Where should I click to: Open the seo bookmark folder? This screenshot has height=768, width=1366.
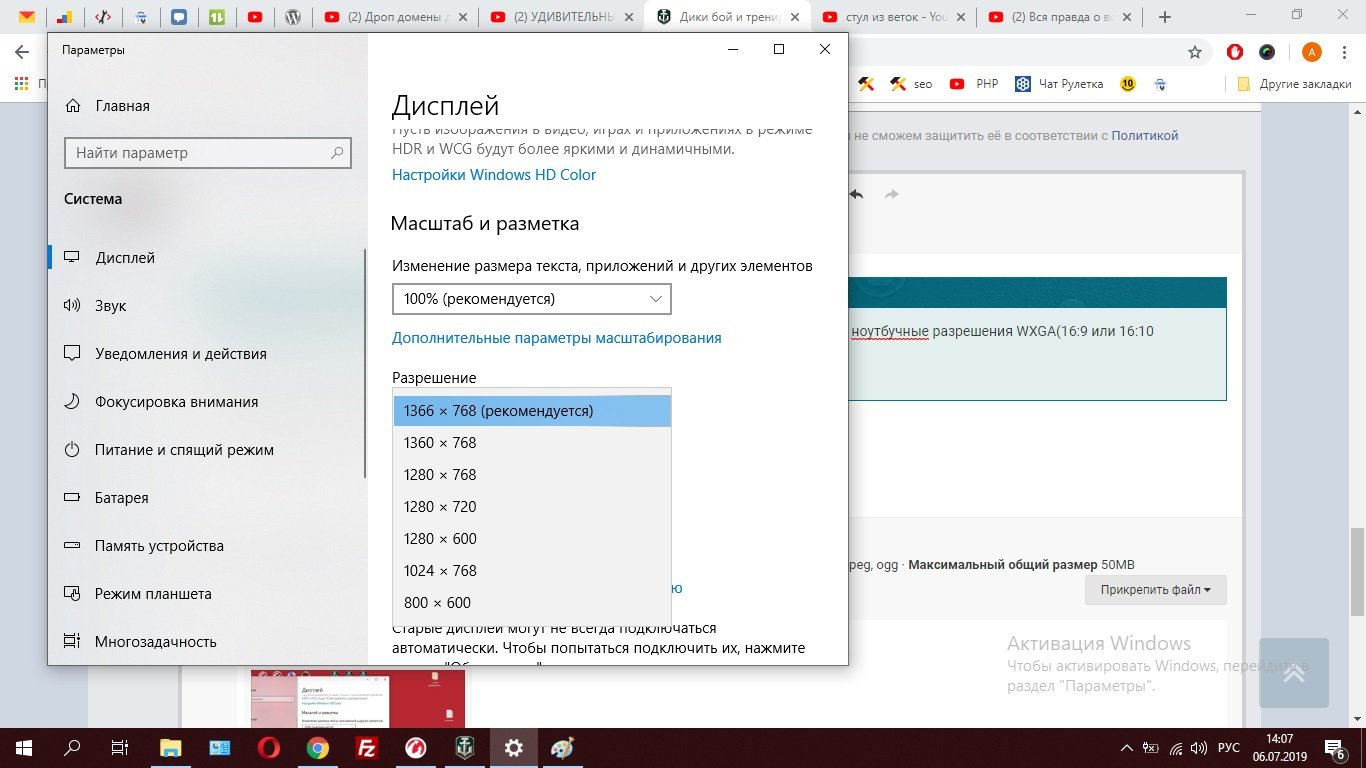coord(911,84)
